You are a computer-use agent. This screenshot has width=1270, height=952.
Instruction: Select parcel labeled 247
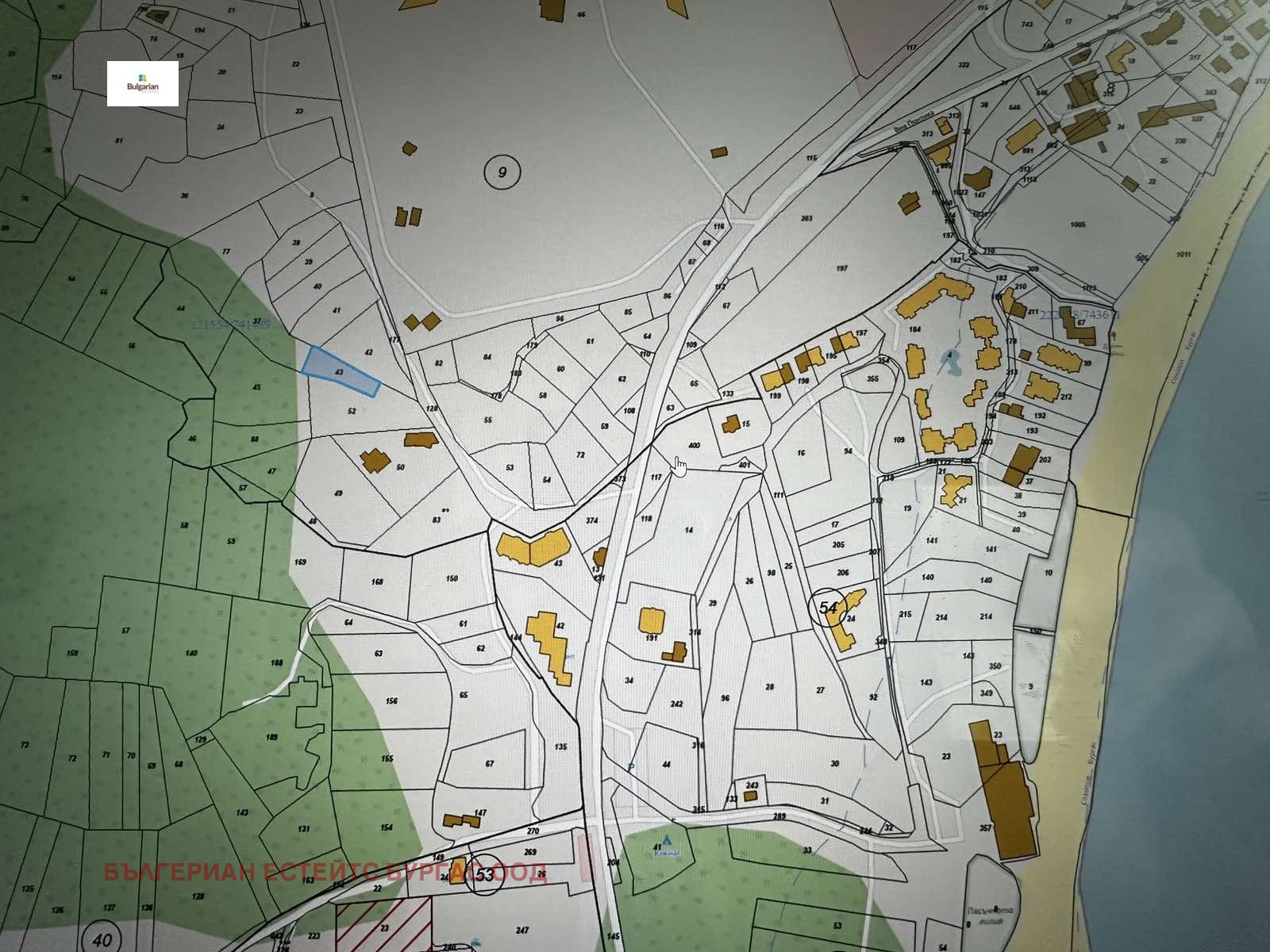[x=521, y=930]
